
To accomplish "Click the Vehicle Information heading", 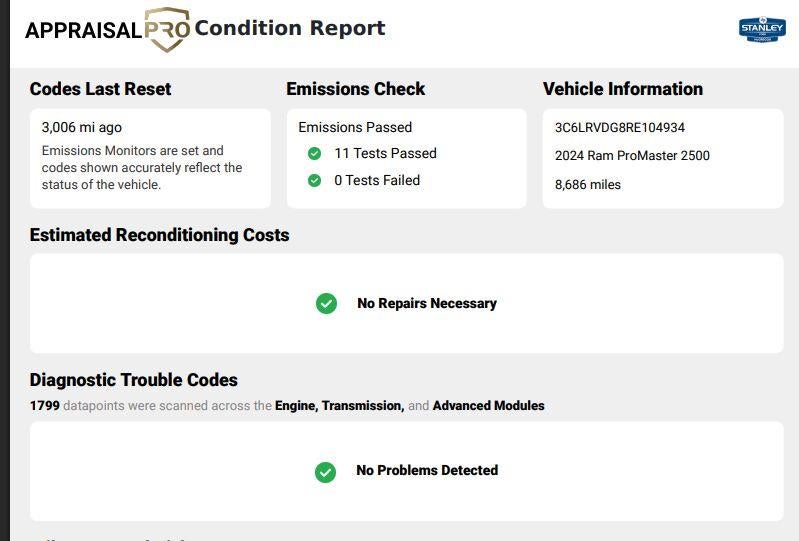I will [x=623, y=89].
